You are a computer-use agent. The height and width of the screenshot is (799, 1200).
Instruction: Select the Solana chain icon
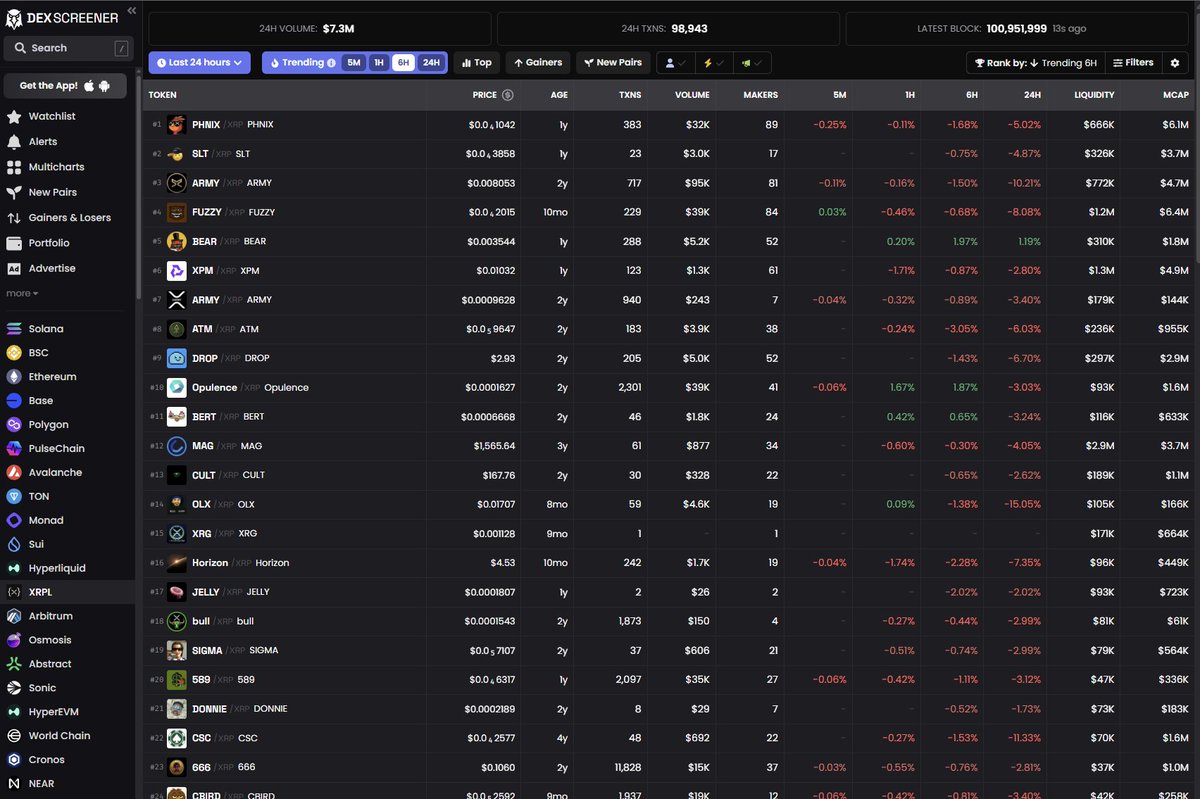(14, 329)
